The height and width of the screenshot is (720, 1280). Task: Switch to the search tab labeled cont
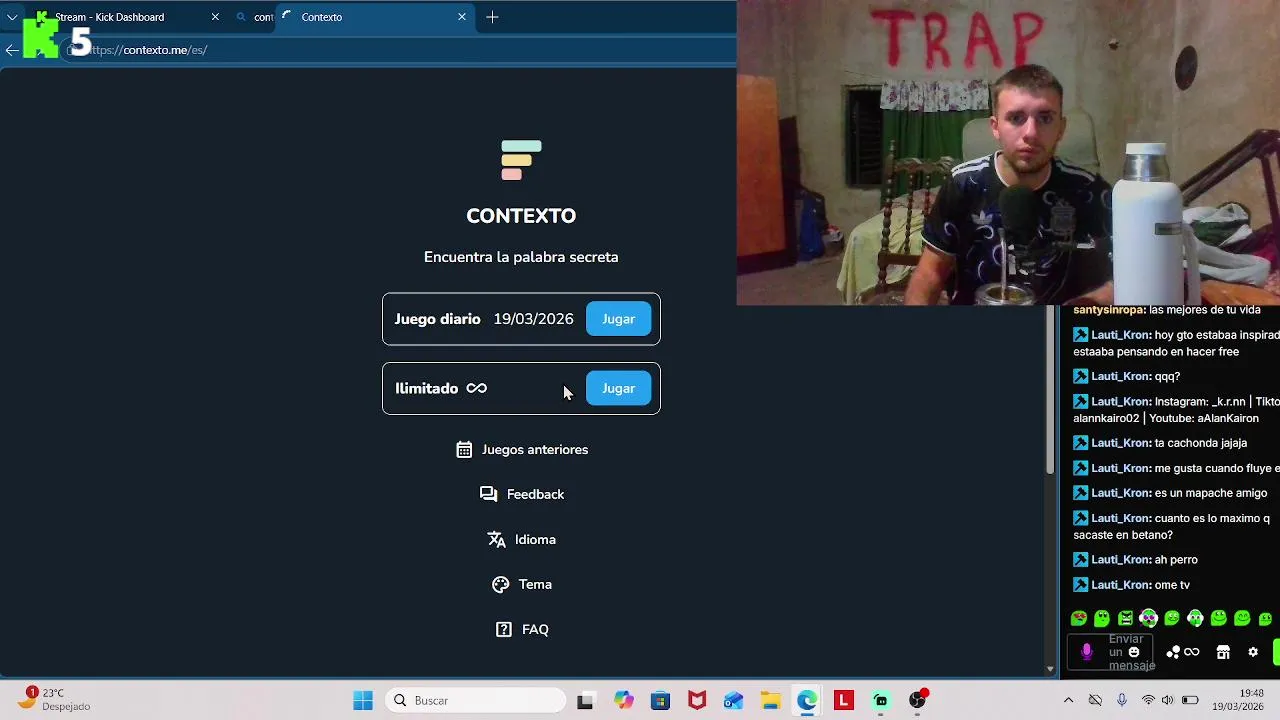point(255,17)
